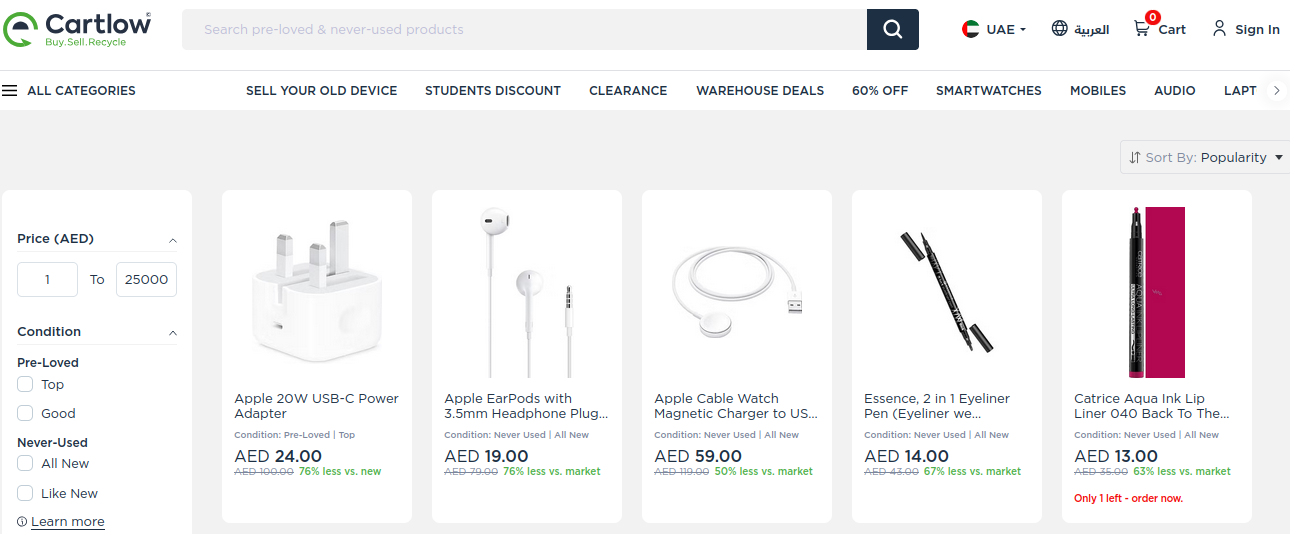Screen dimensions: 1290x534
Task: Click the Cartlow logo
Action: click(x=77, y=29)
